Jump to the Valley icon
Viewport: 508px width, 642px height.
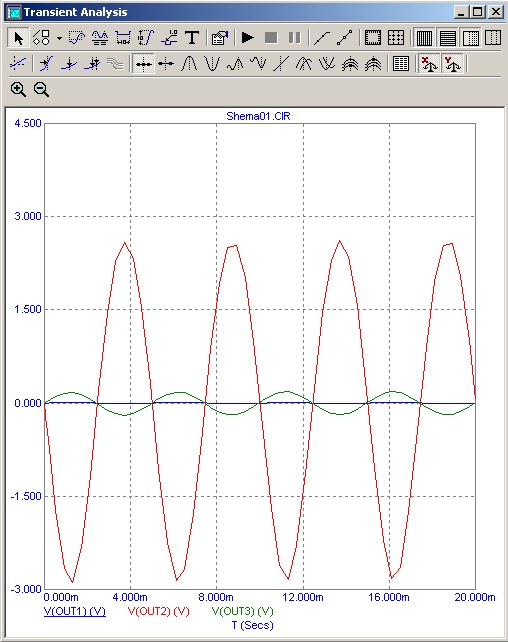(212, 64)
